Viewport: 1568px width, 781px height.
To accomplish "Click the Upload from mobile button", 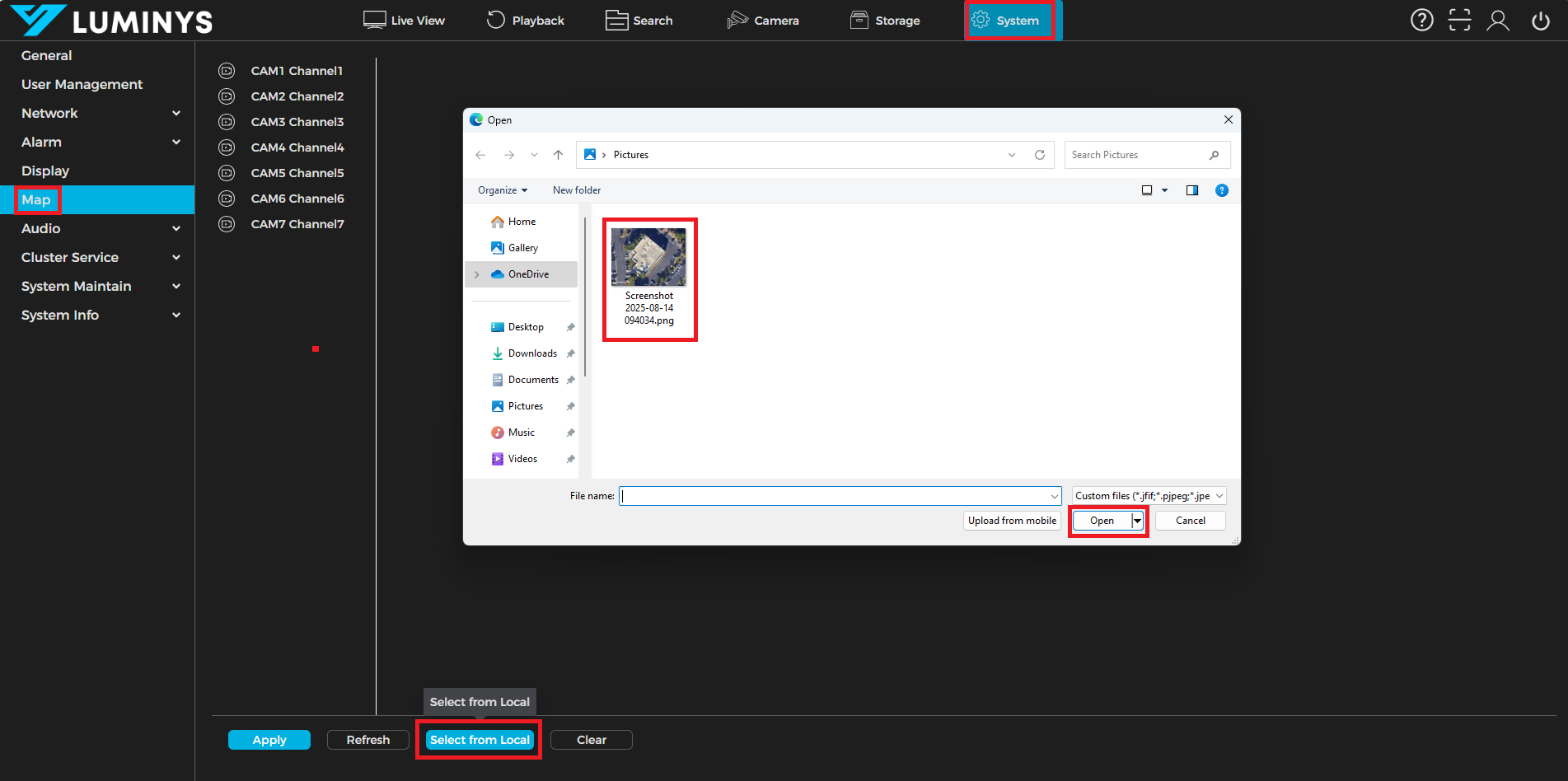I will (1012, 521).
